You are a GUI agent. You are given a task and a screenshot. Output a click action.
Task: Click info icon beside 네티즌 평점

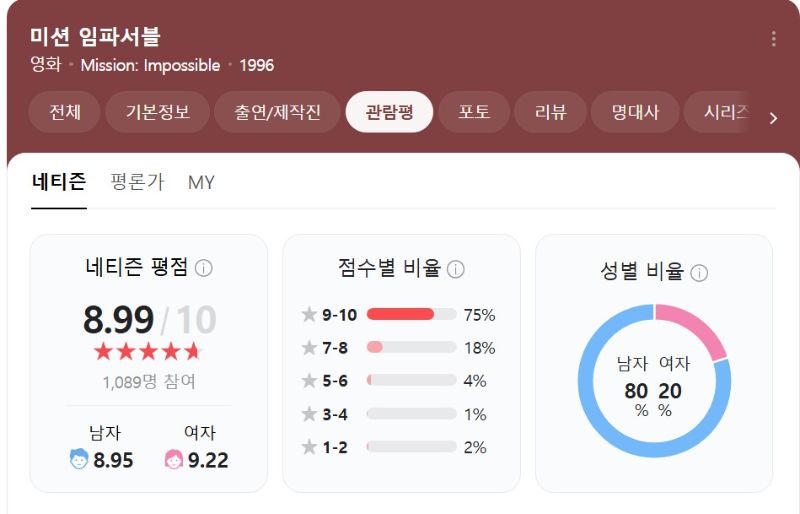point(204,268)
